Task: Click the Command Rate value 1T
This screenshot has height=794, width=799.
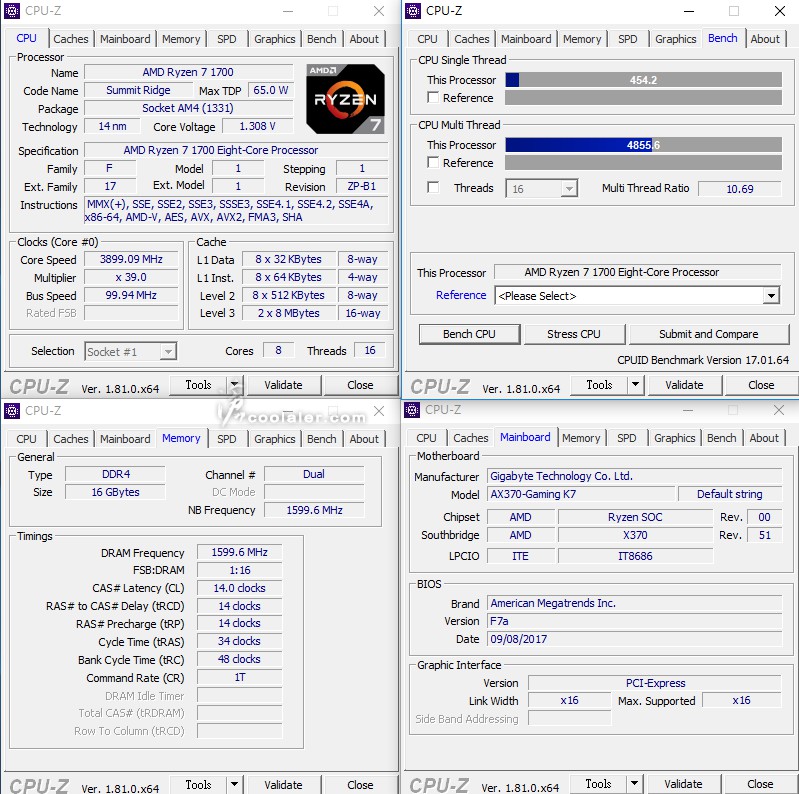Action: click(x=239, y=677)
